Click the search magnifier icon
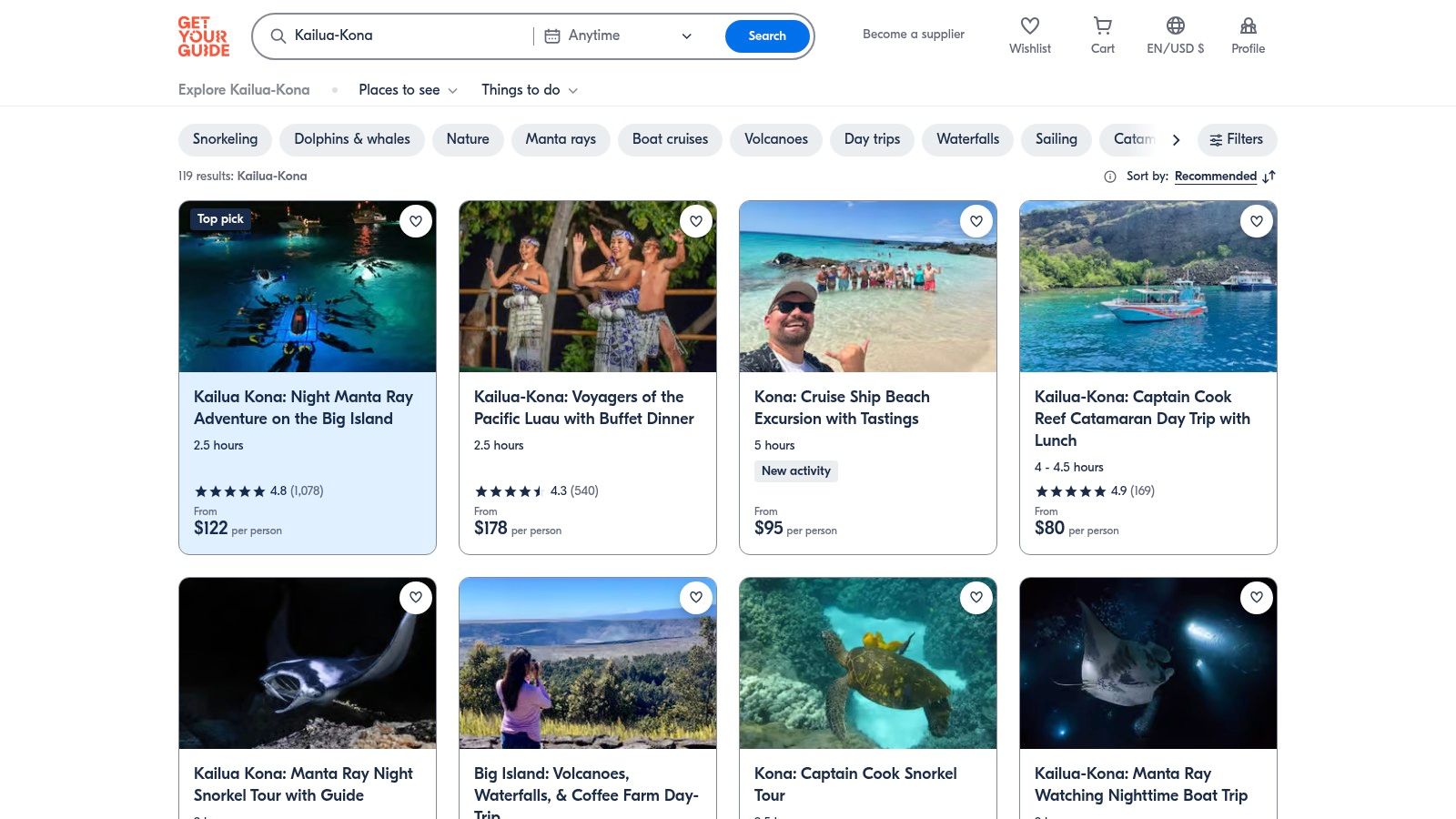Screen dimensions: 1456x819 click(x=278, y=35)
